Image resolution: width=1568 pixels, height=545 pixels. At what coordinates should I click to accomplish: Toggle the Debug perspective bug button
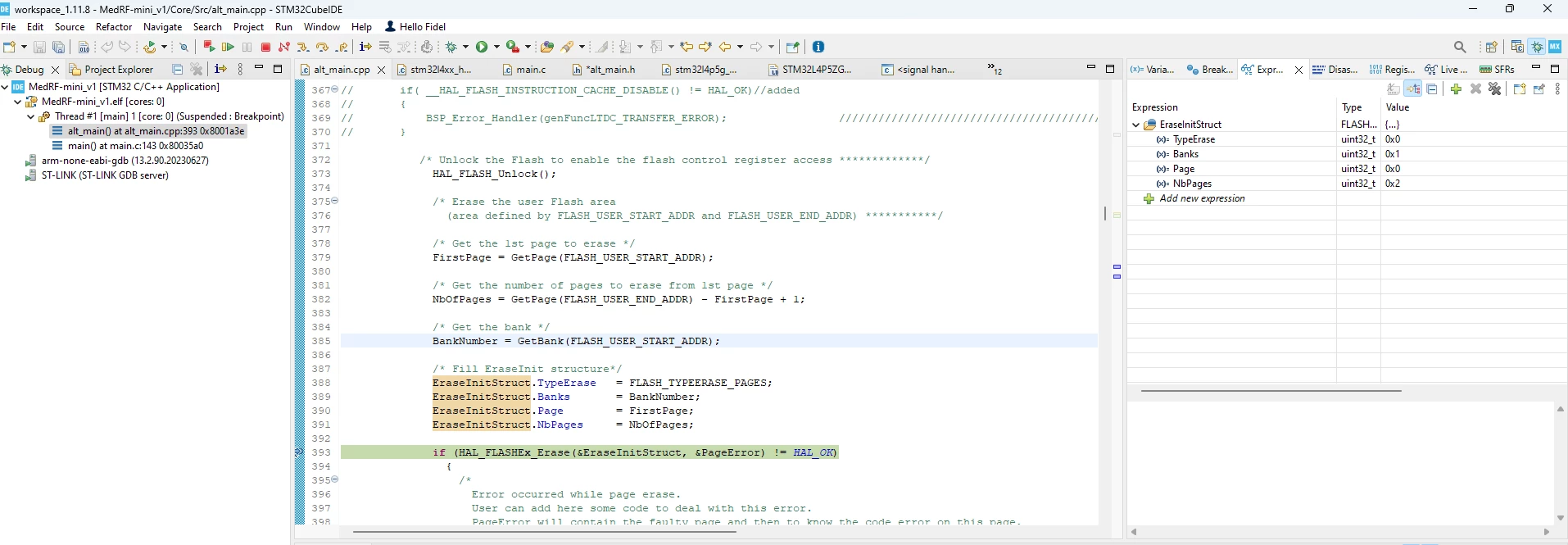(1537, 47)
